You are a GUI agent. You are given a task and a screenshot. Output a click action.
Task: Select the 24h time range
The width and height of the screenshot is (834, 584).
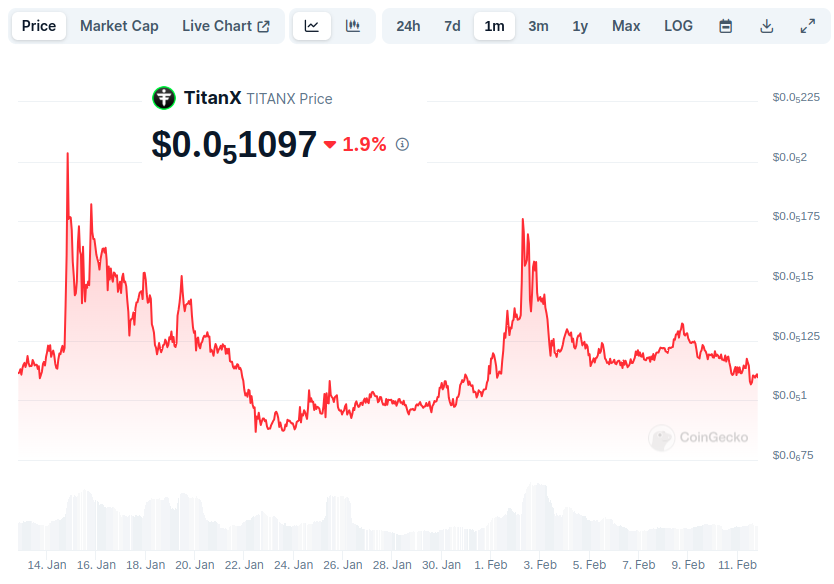point(408,26)
